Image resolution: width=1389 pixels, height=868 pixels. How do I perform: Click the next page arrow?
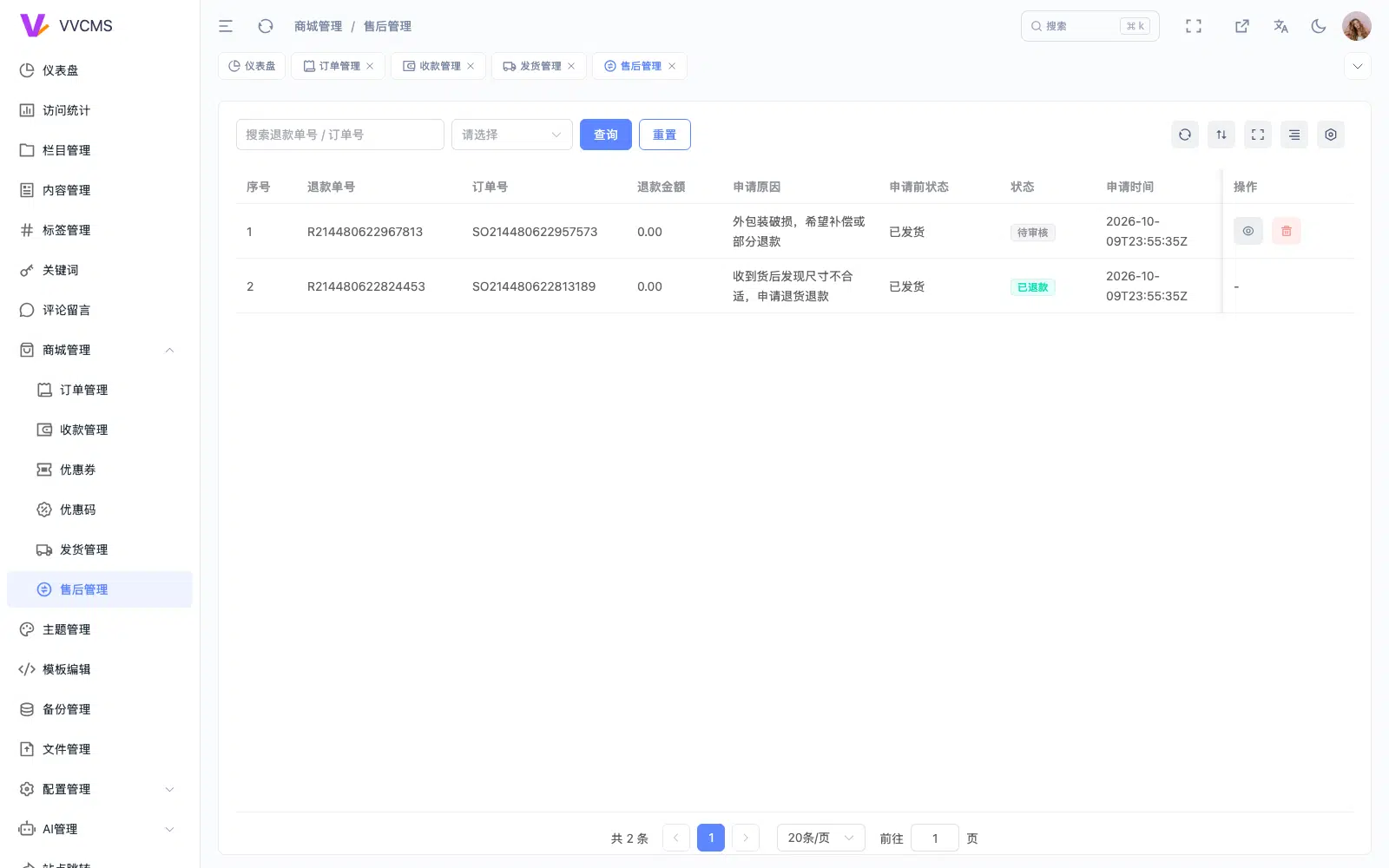746,838
